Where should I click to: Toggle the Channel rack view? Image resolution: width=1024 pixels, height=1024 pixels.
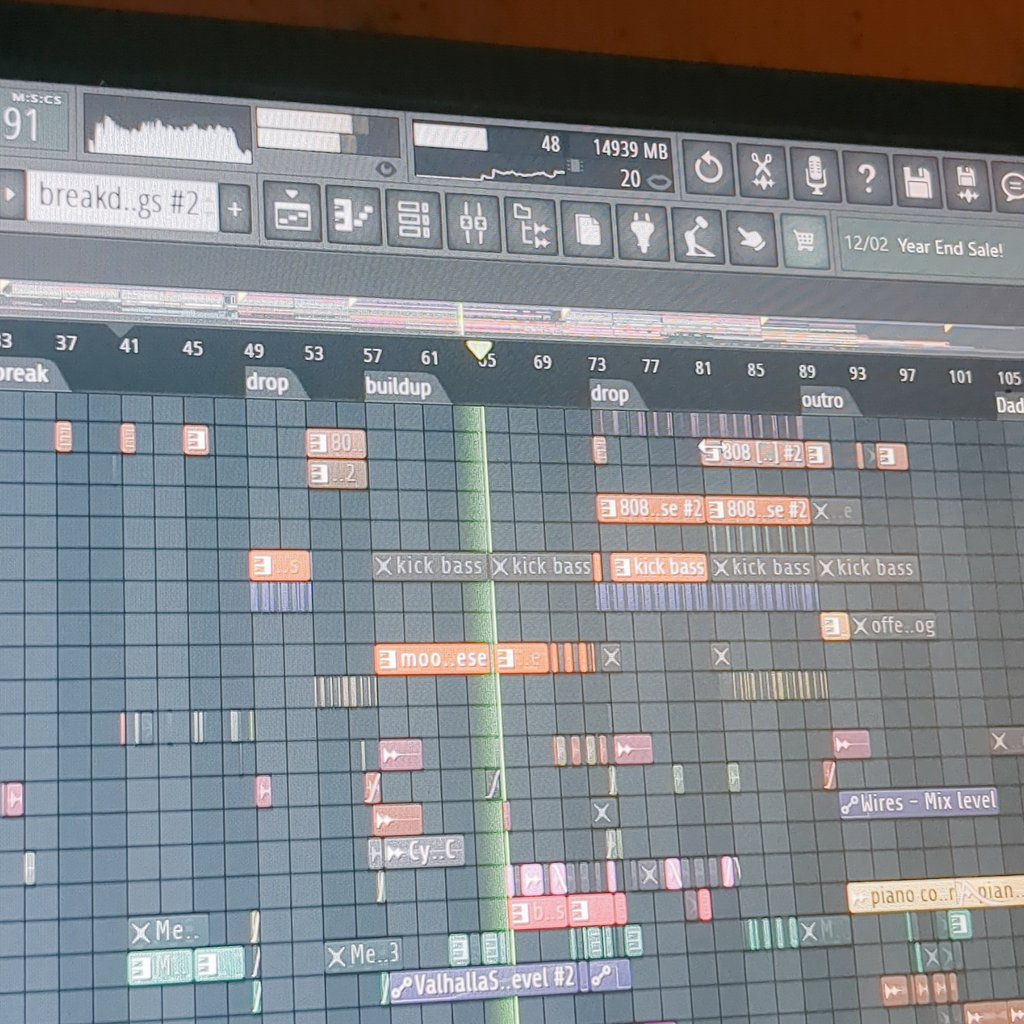point(413,219)
